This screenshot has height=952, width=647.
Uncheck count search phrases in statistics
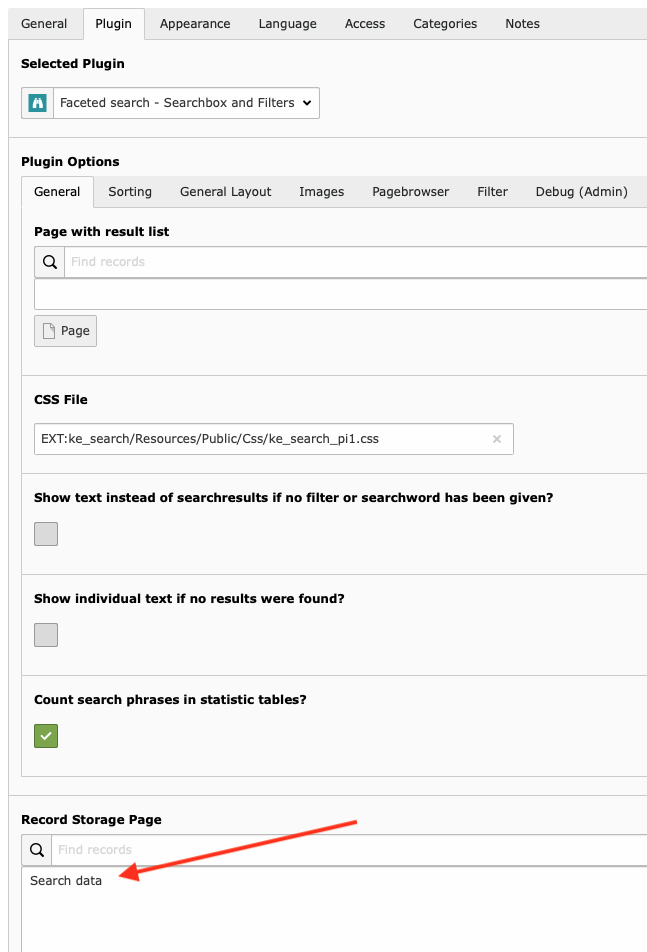click(x=46, y=736)
